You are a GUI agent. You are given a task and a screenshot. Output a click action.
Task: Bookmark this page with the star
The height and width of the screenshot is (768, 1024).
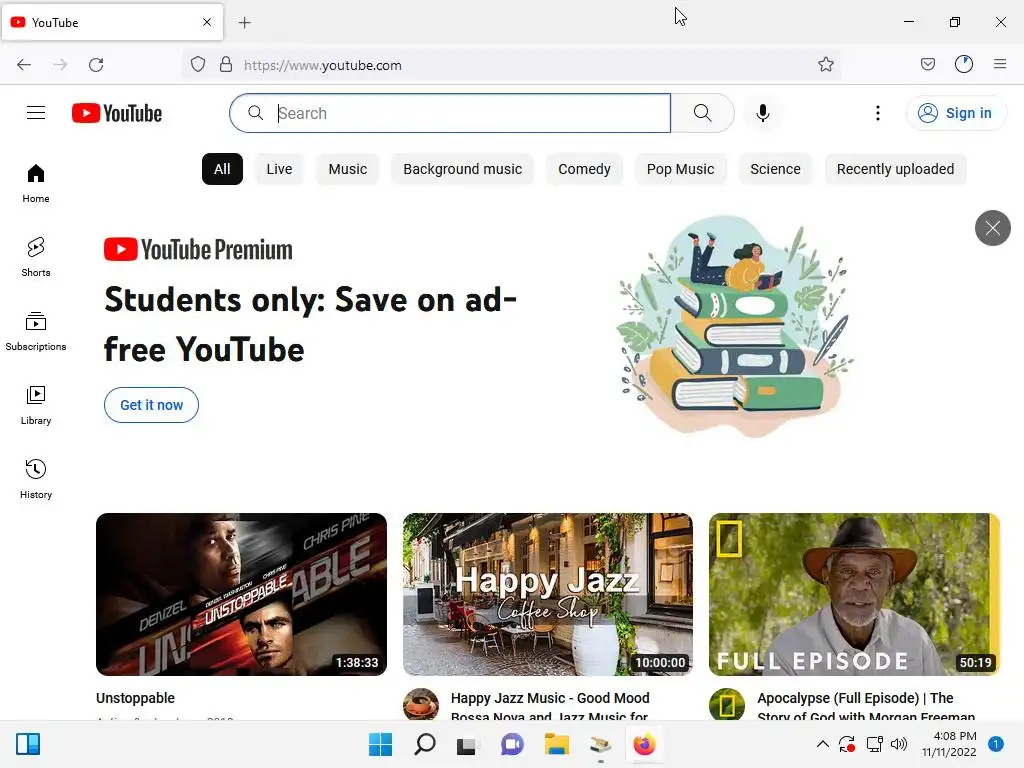point(825,64)
